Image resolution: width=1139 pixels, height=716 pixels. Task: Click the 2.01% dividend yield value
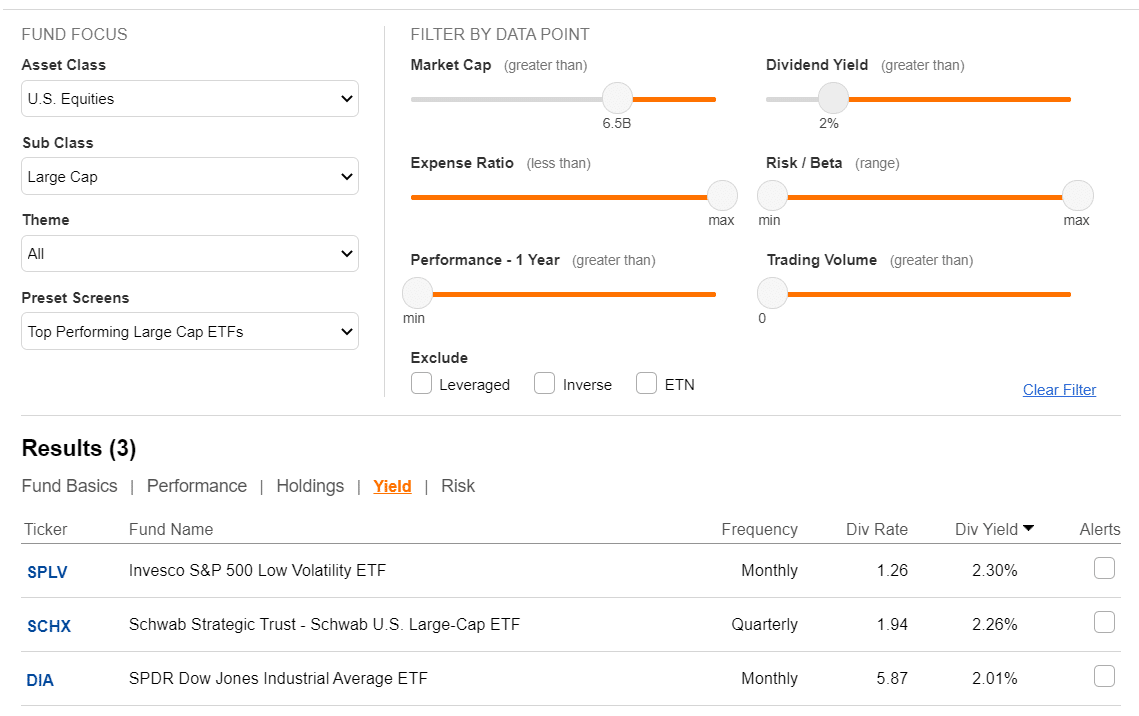(x=994, y=678)
